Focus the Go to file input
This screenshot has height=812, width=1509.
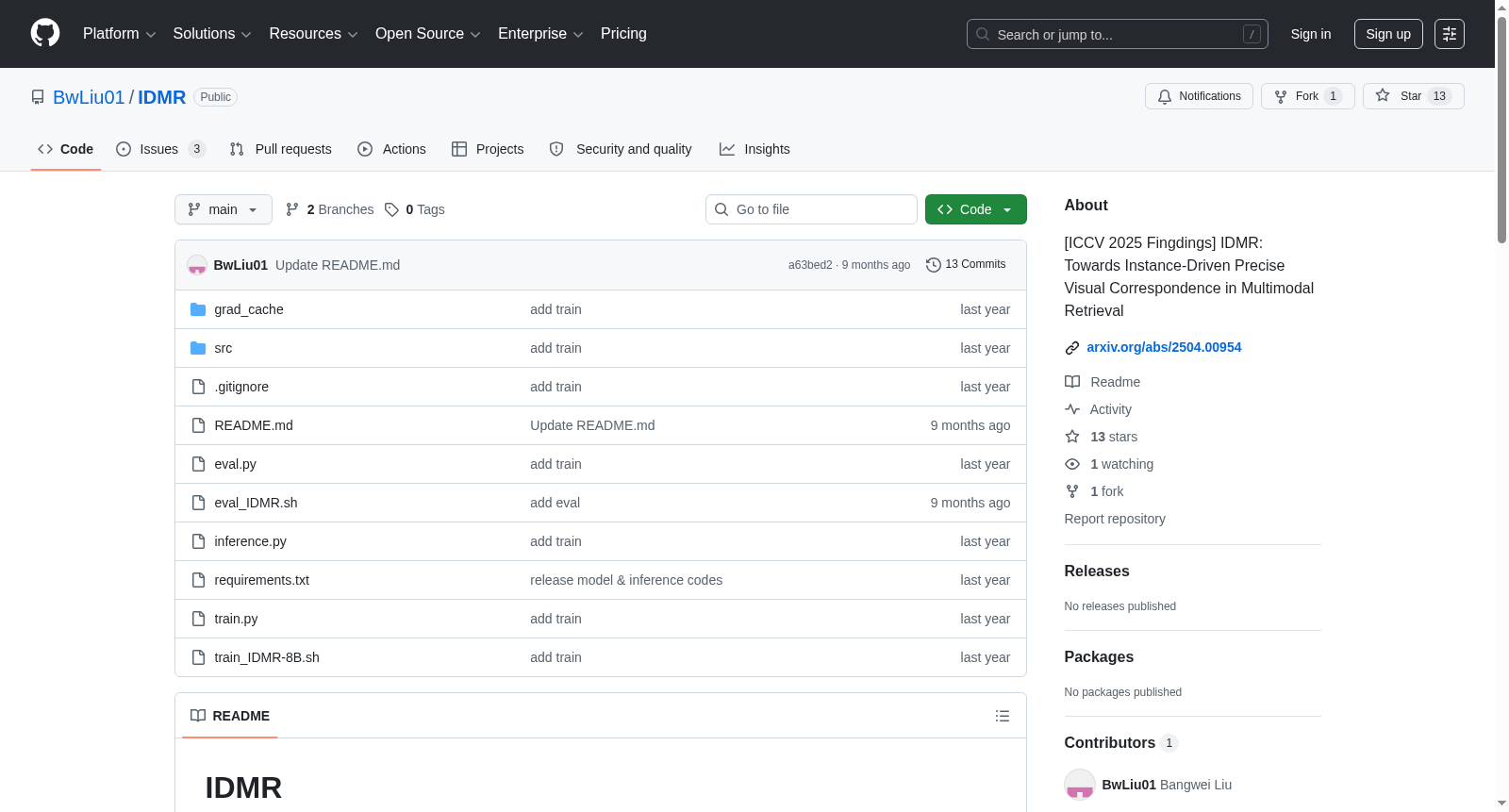pyautogui.click(x=811, y=209)
